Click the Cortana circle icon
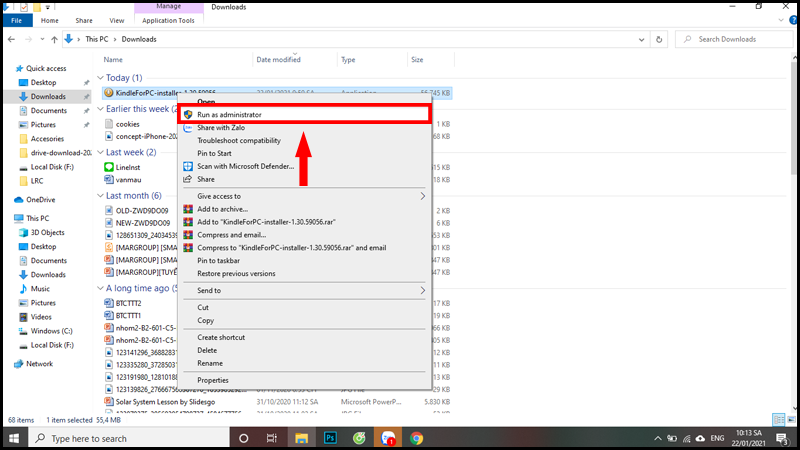Image resolution: width=800 pixels, height=450 pixels. [x=243, y=438]
